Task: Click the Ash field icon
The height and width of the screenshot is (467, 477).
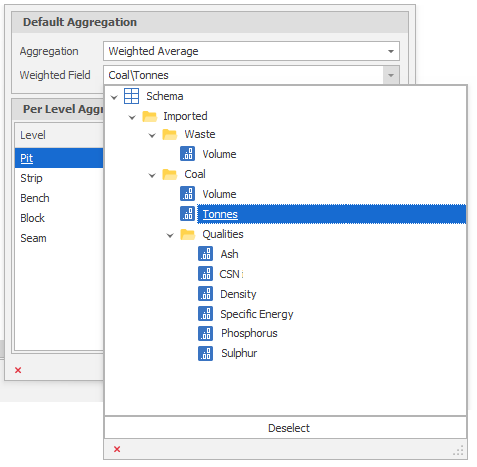Action: tap(205, 254)
